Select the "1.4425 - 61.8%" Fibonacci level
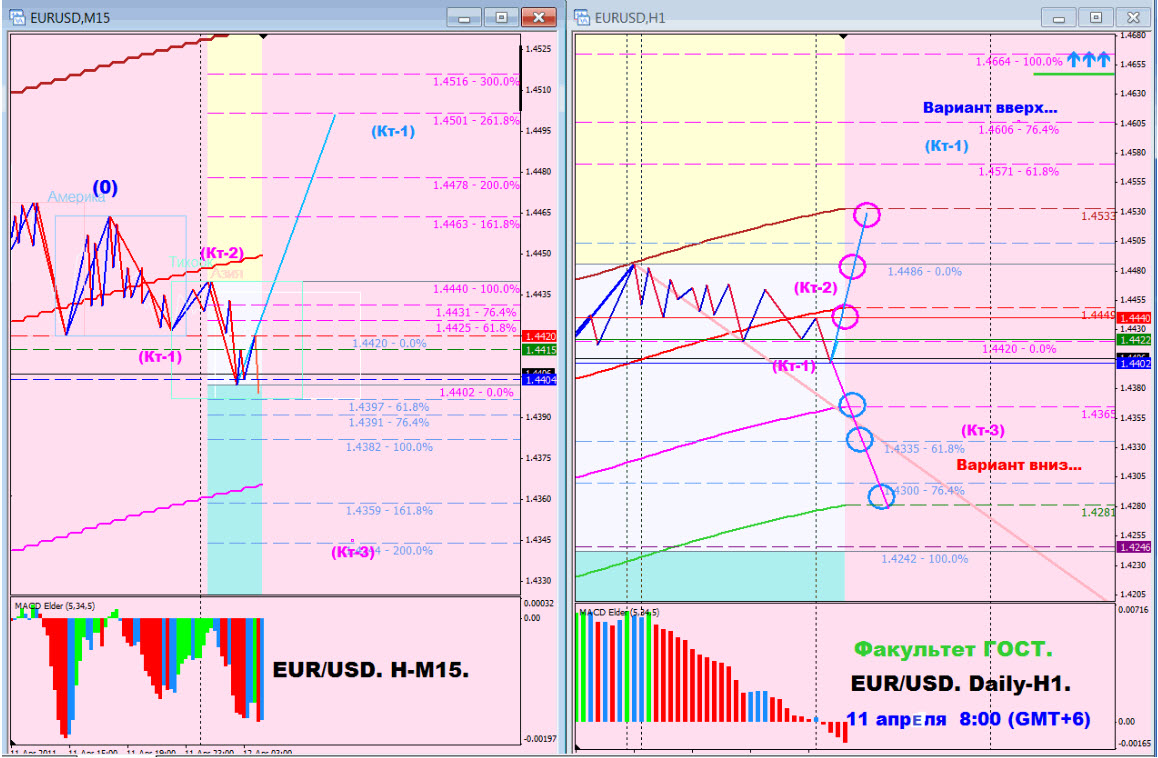Viewport: 1158px width, 758px height. (x=476, y=327)
